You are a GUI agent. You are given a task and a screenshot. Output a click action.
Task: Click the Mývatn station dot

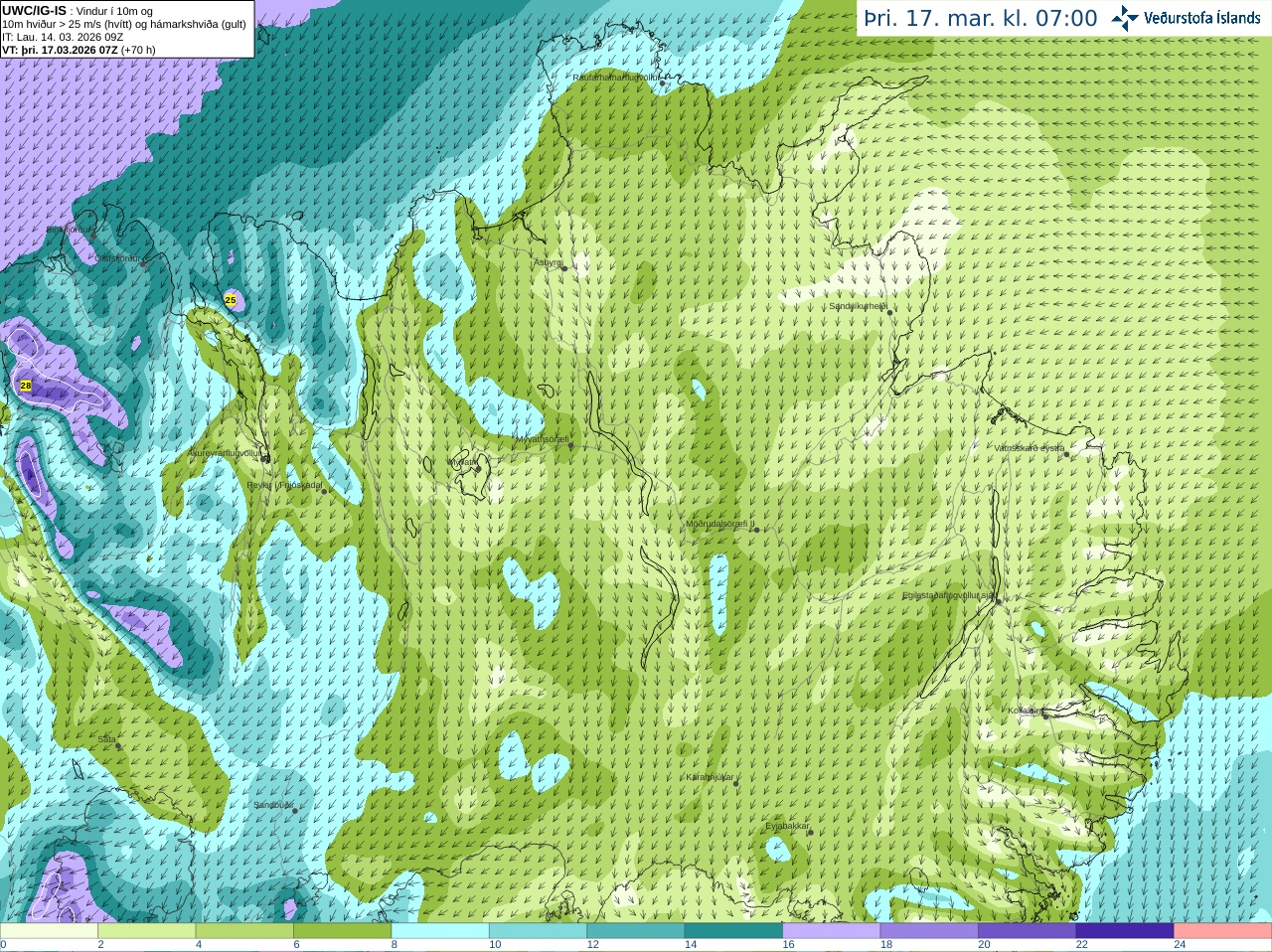point(478,468)
